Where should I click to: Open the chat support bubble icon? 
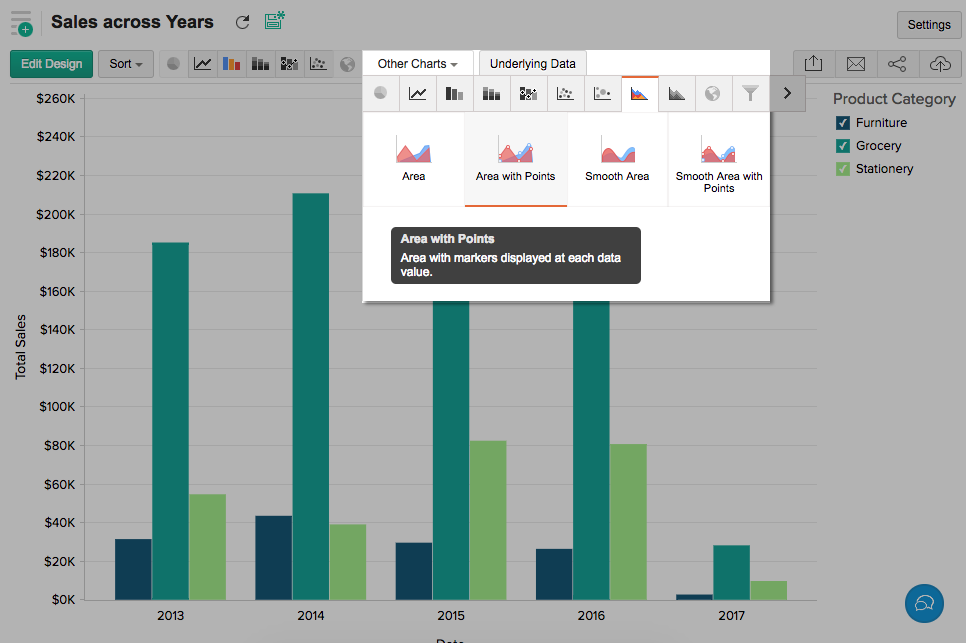coord(925,603)
